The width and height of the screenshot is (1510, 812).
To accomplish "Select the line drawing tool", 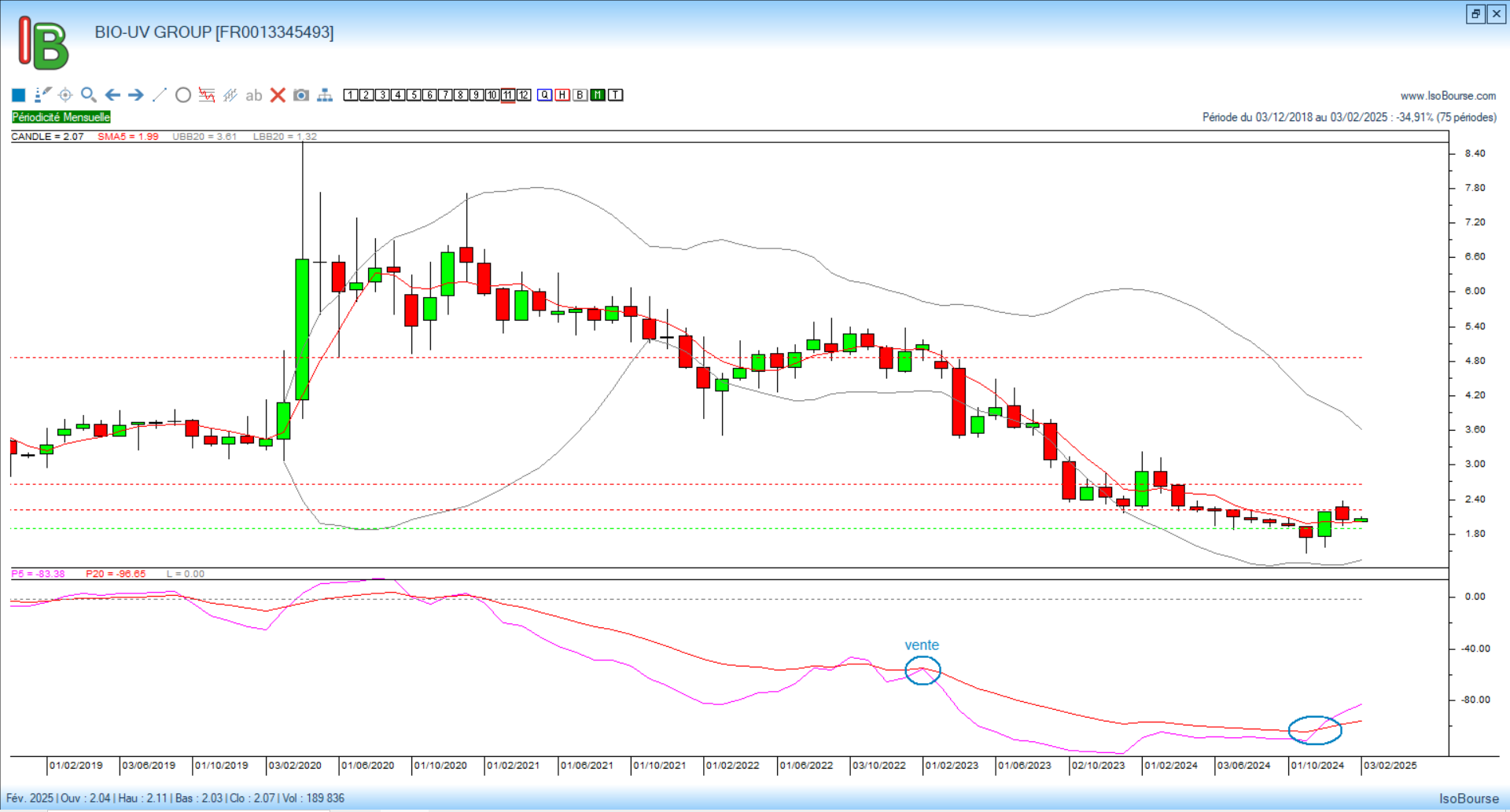I will pyautogui.click(x=160, y=95).
